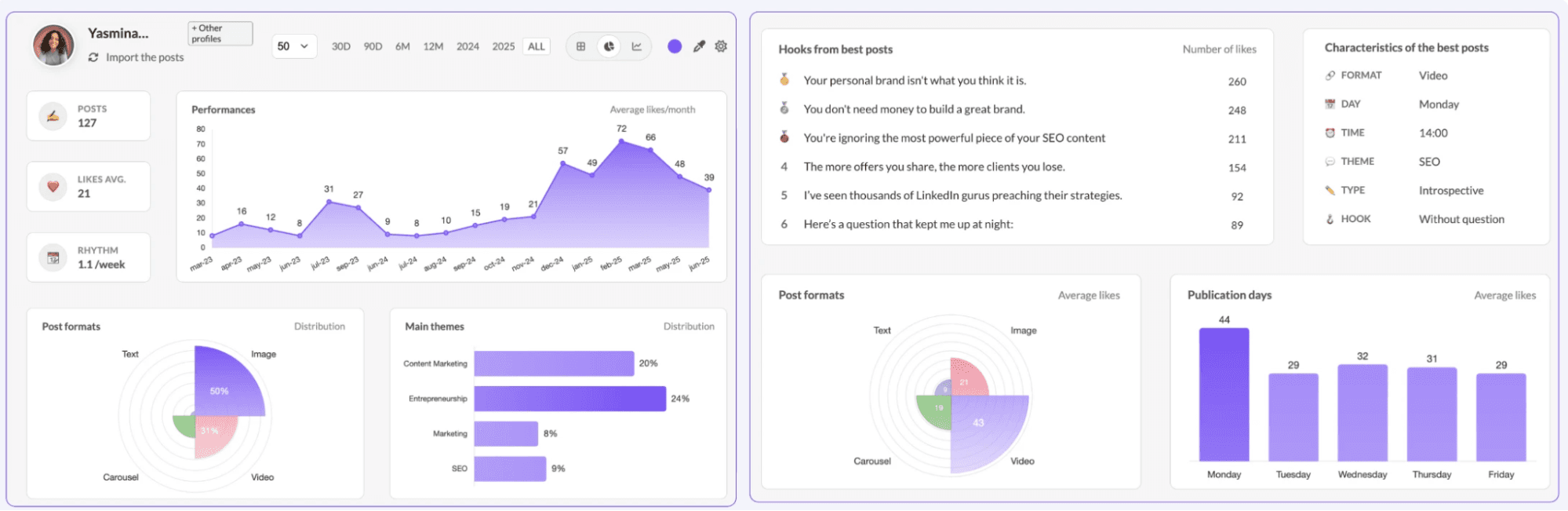Click the alarm clock icon next to TIME
The image size is (1568, 511).
pos(1330,133)
